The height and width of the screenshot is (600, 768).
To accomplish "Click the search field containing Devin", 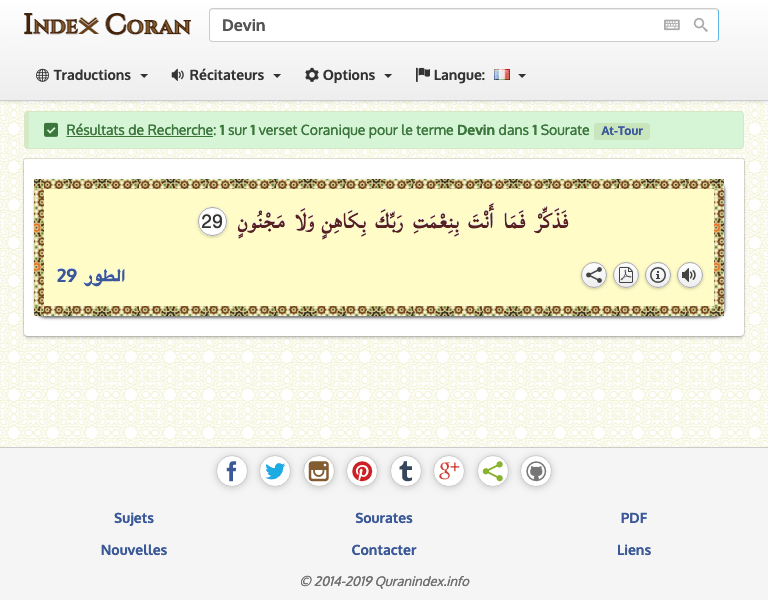I will coord(430,25).
